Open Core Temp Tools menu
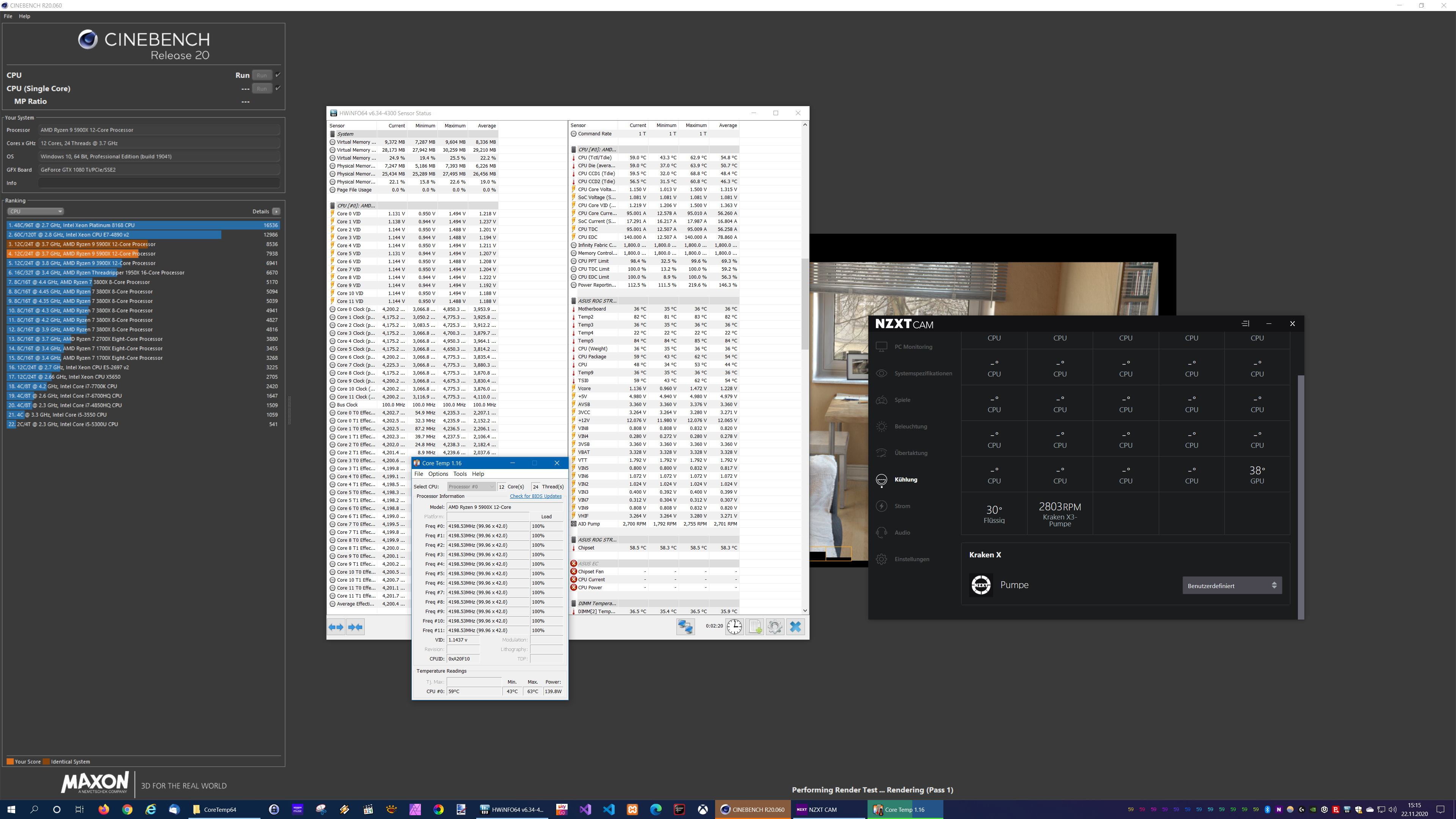The width and height of the screenshot is (1456, 819). point(460,474)
